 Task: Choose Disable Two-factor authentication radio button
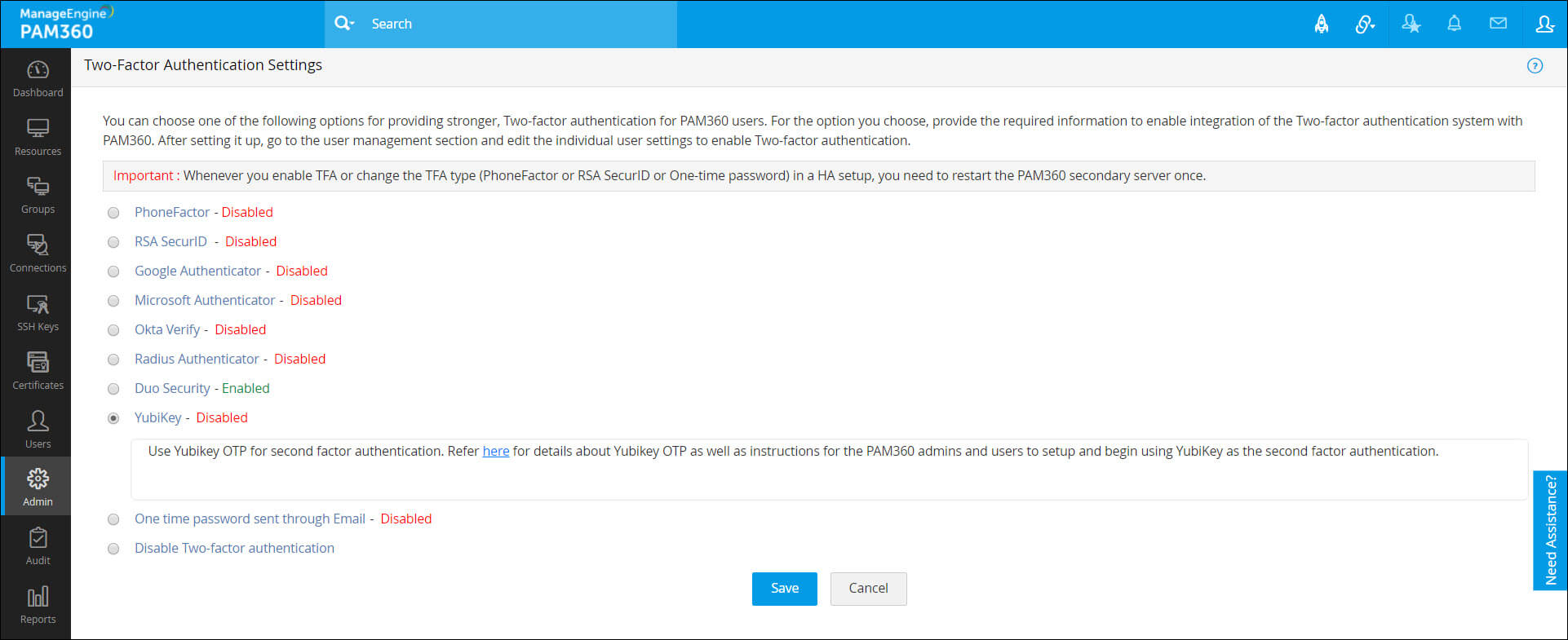coord(113,549)
